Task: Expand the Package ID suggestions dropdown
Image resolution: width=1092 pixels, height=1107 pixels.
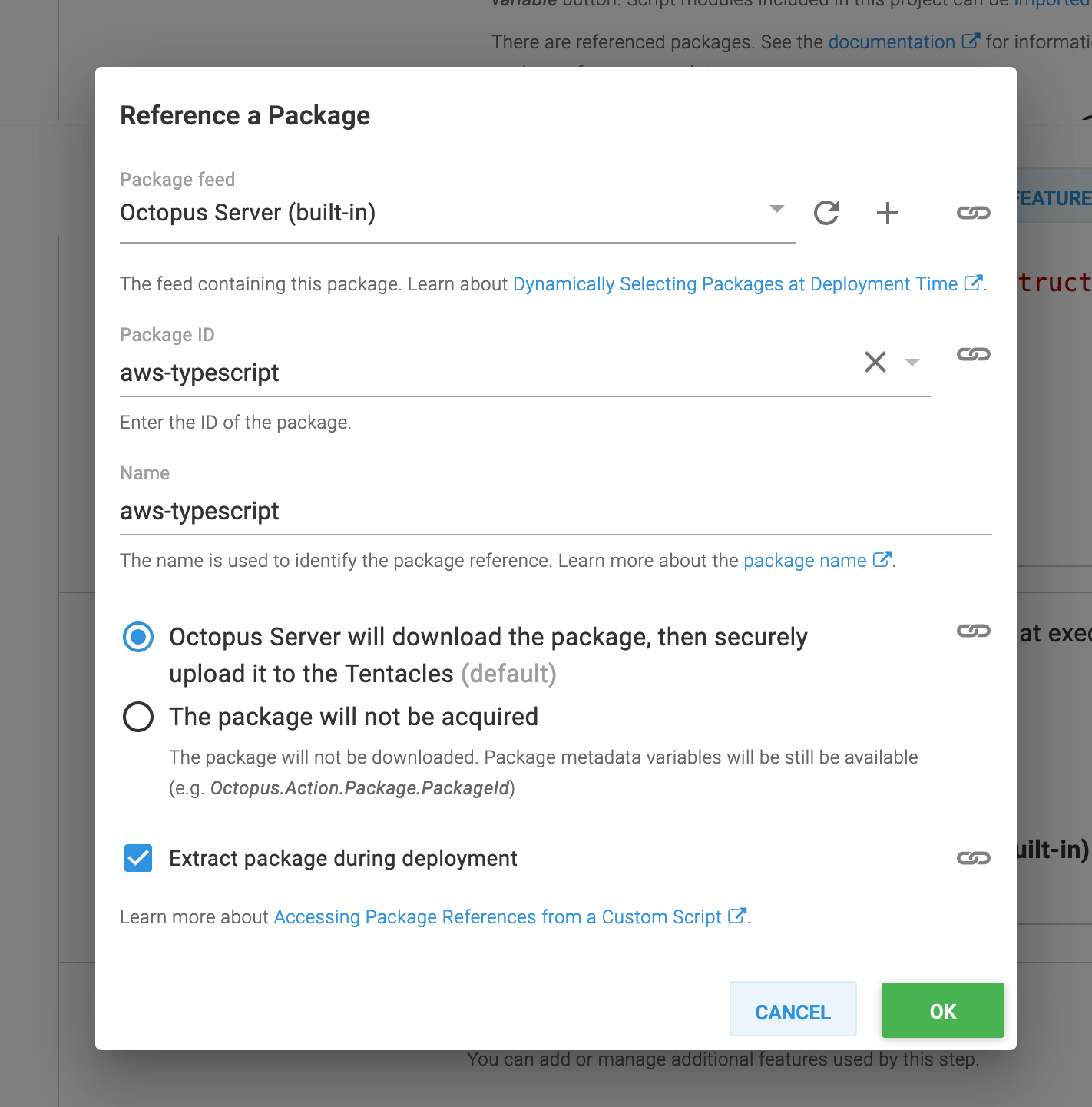Action: click(912, 361)
